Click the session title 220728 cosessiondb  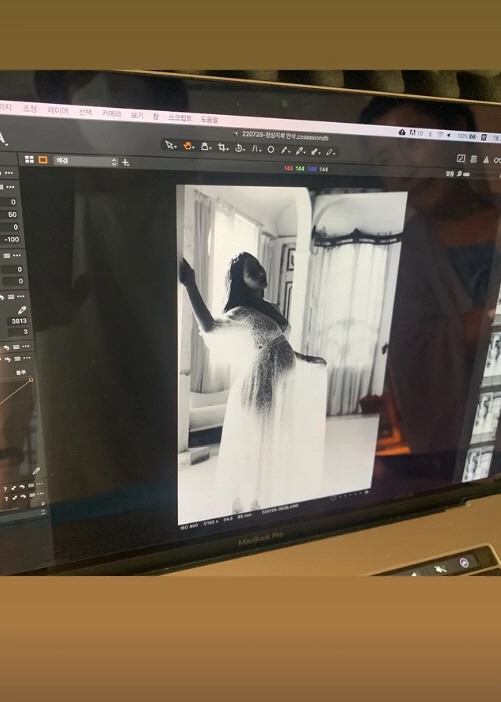(285, 135)
